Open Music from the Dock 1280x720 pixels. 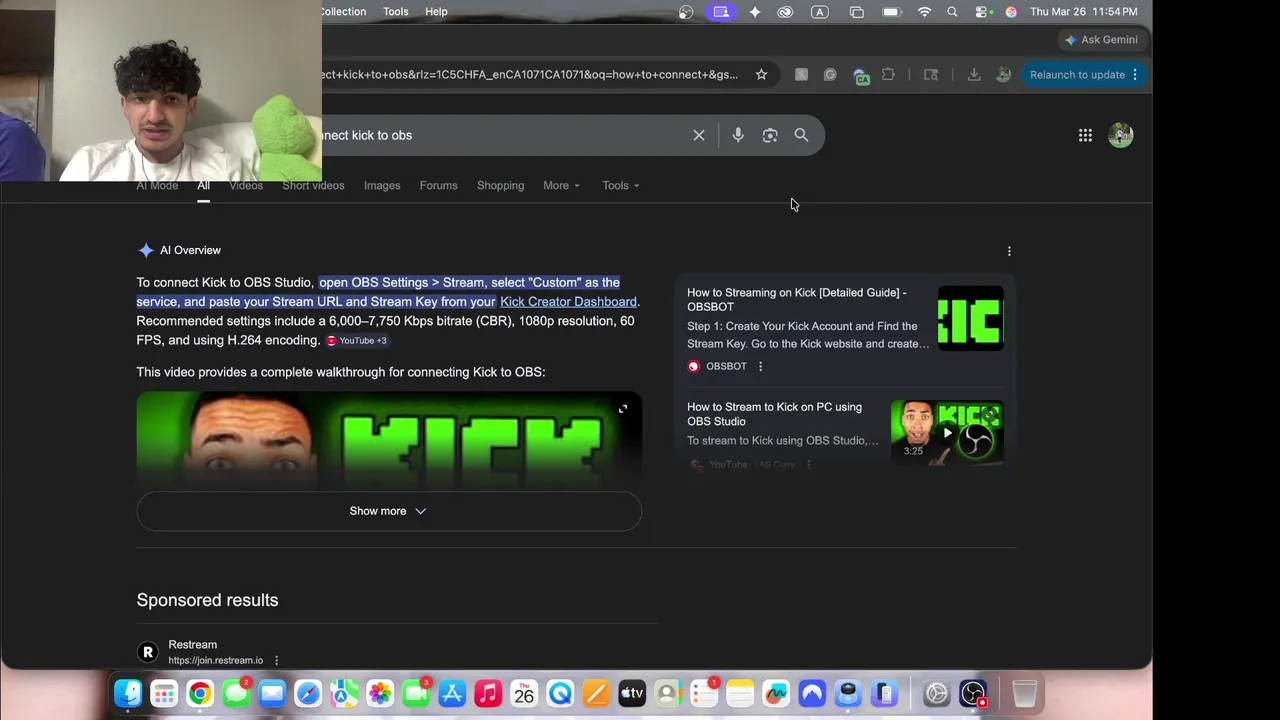click(488, 693)
